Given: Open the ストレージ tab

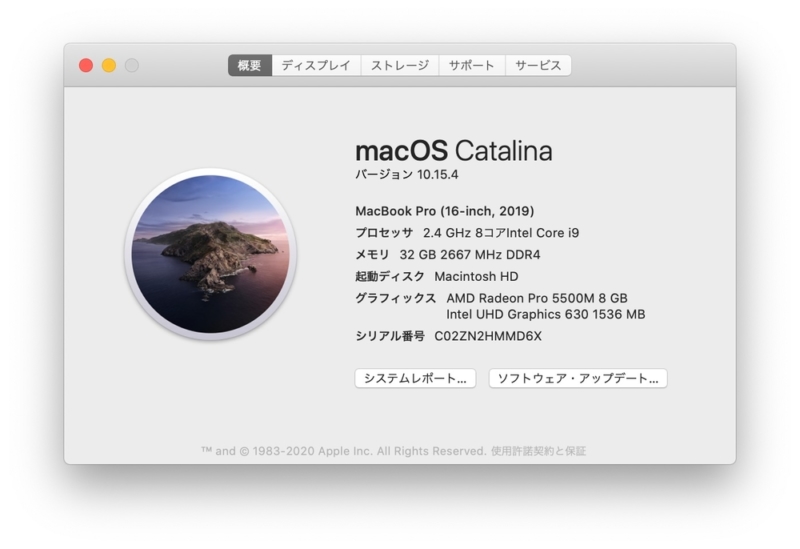Looking at the screenshot, I should tap(400, 65).
